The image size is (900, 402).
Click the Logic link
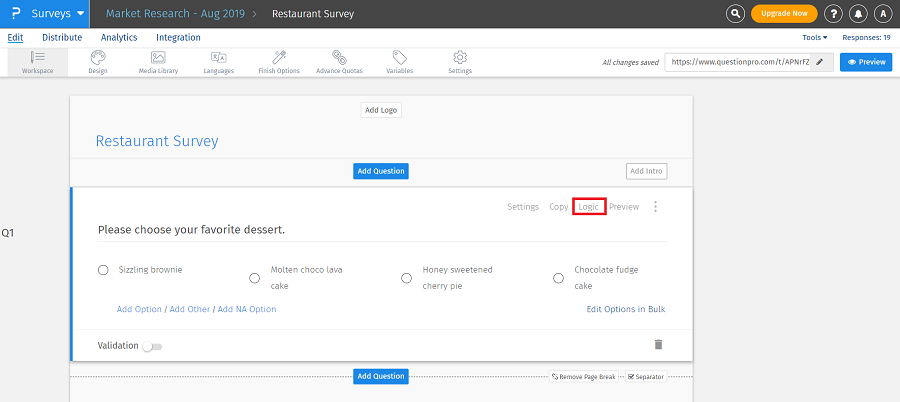589,207
